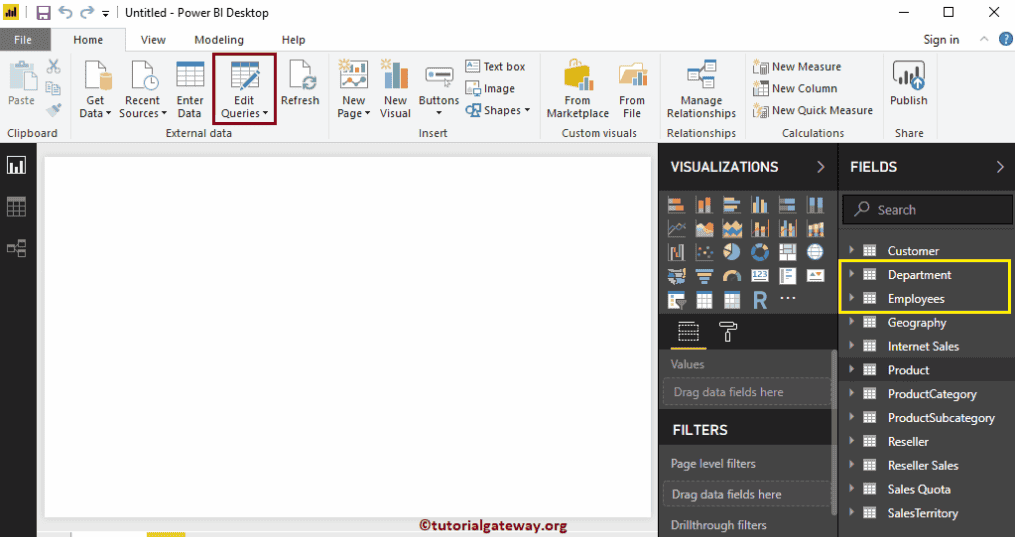Switch to the View ribbon tab
Screen dimensions: 1015x537
click(153, 40)
